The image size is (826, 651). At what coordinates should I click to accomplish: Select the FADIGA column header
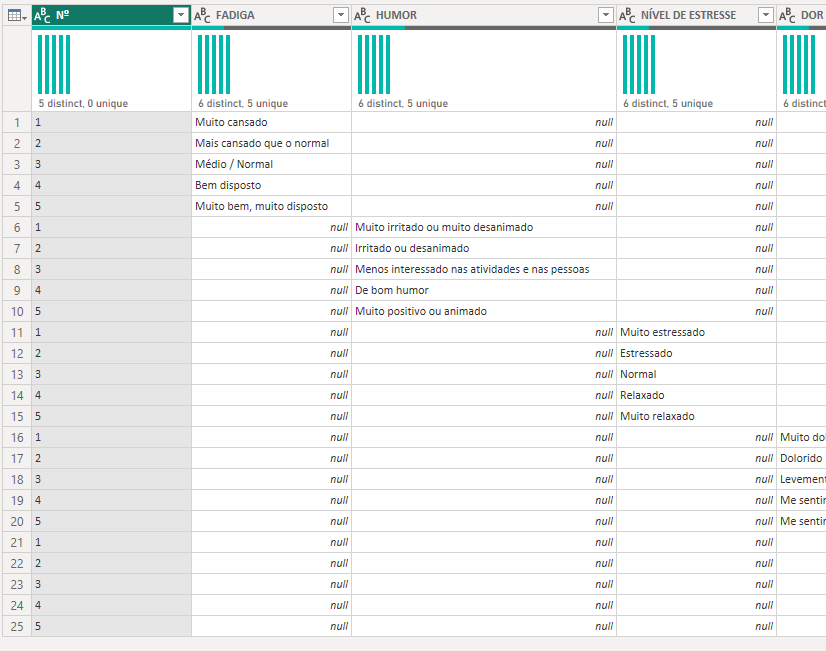[x=271, y=15]
